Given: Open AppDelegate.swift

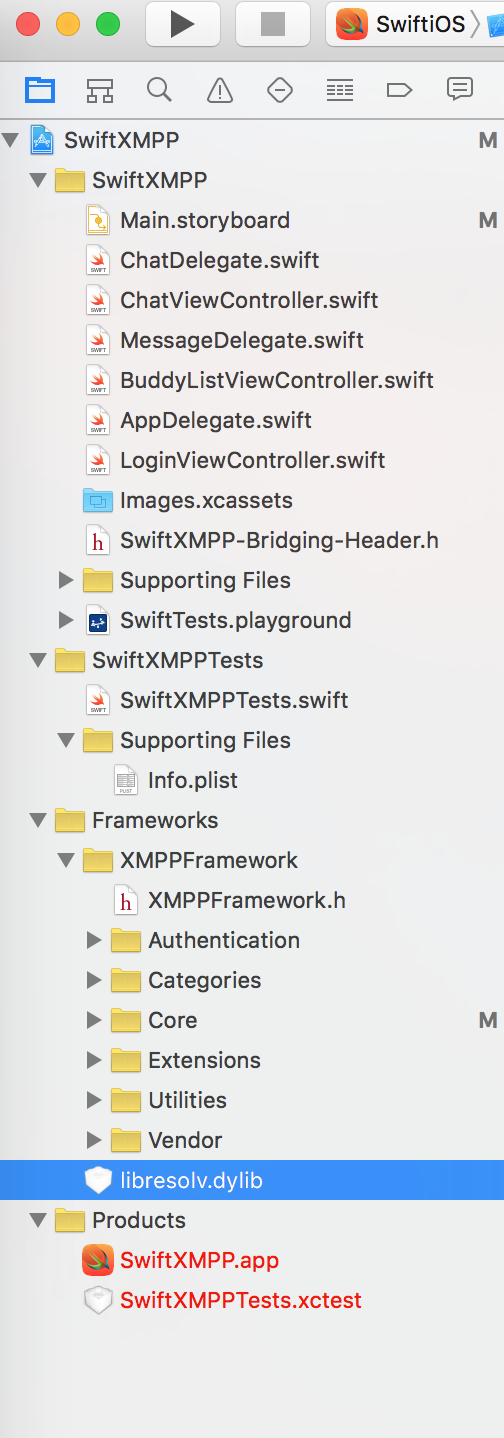Looking at the screenshot, I should point(216,420).
